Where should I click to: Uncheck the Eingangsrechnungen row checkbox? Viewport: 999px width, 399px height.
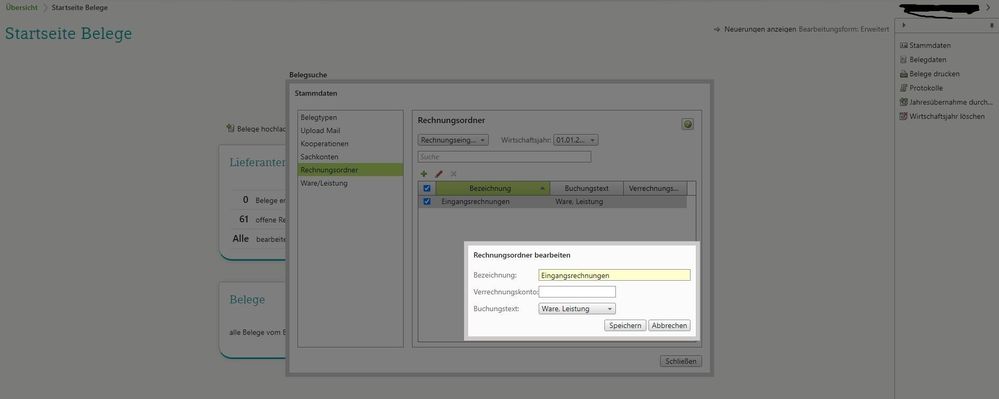(427, 202)
